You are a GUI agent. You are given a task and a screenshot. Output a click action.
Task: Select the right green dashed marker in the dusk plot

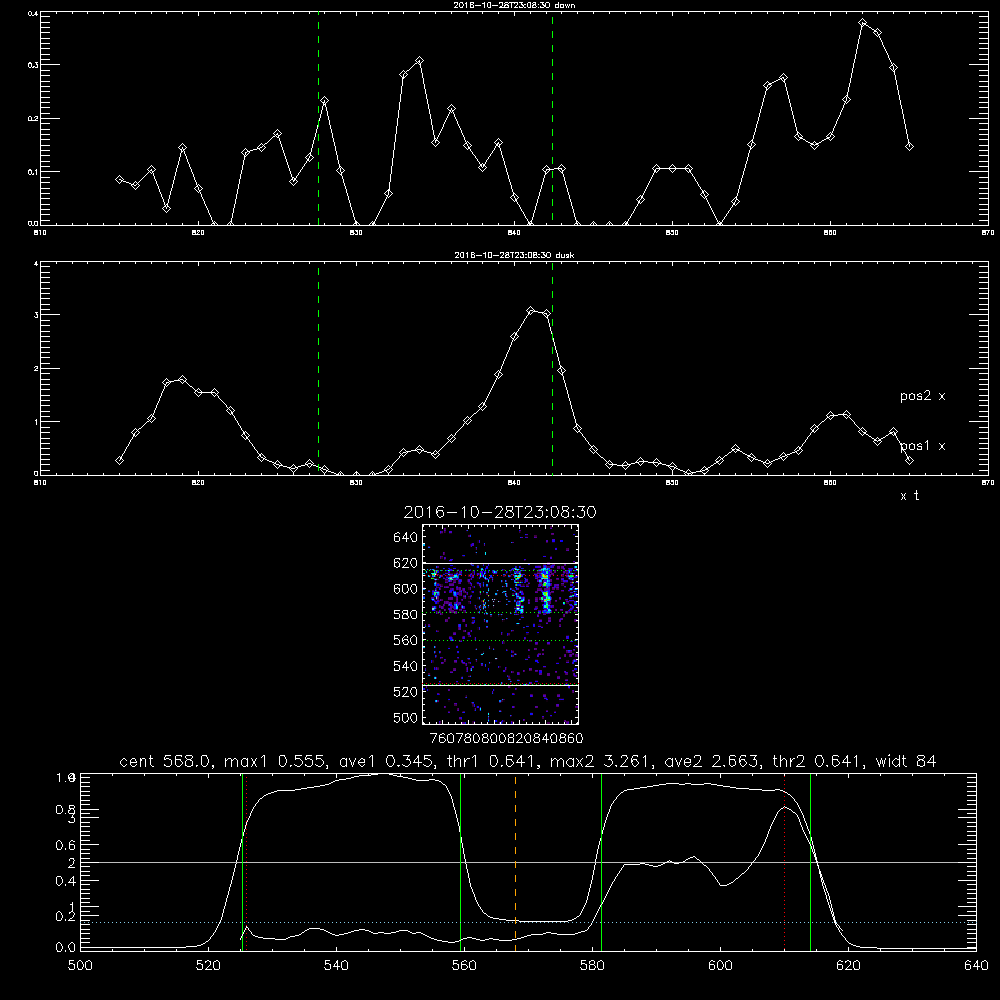click(552, 368)
